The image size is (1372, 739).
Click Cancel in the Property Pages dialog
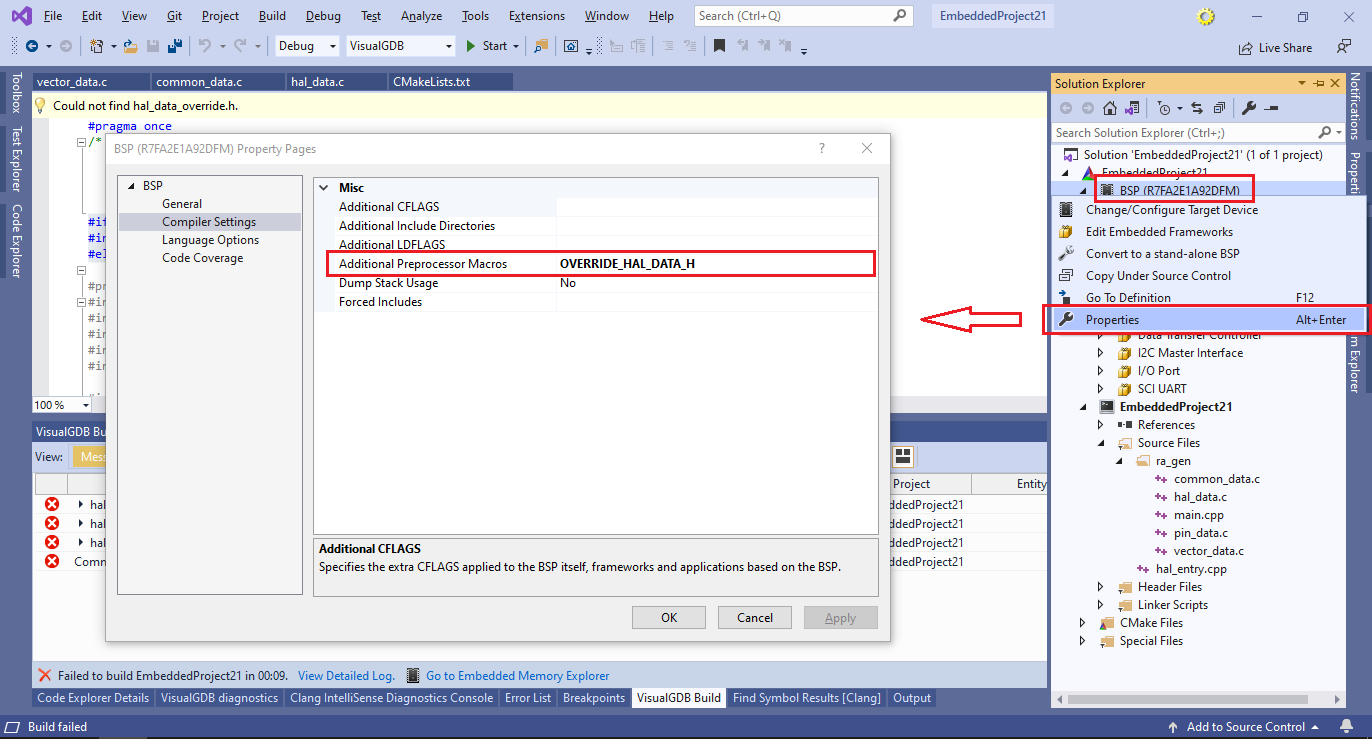[755, 618]
